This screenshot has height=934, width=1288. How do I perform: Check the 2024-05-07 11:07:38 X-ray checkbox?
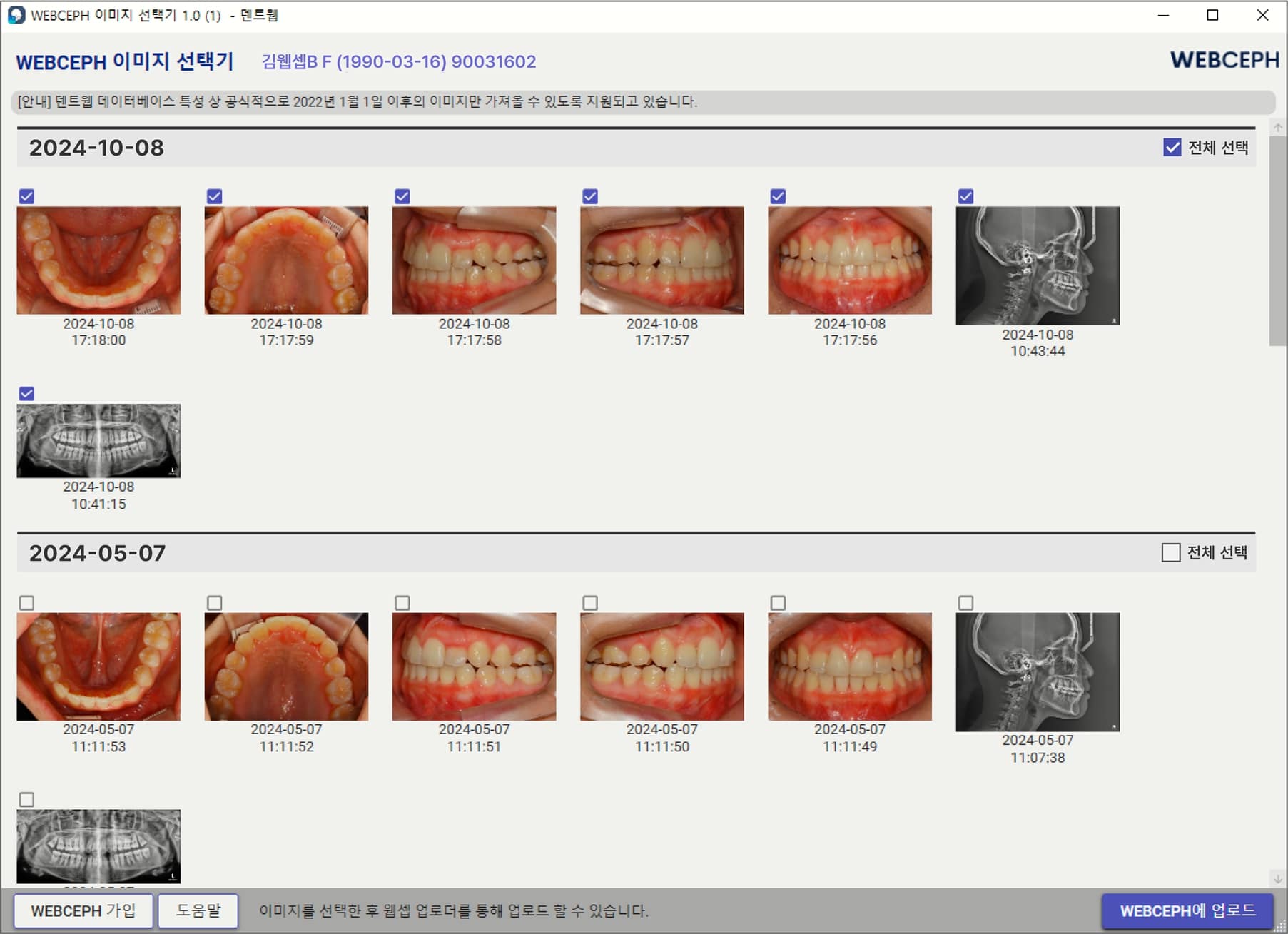click(x=965, y=603)
